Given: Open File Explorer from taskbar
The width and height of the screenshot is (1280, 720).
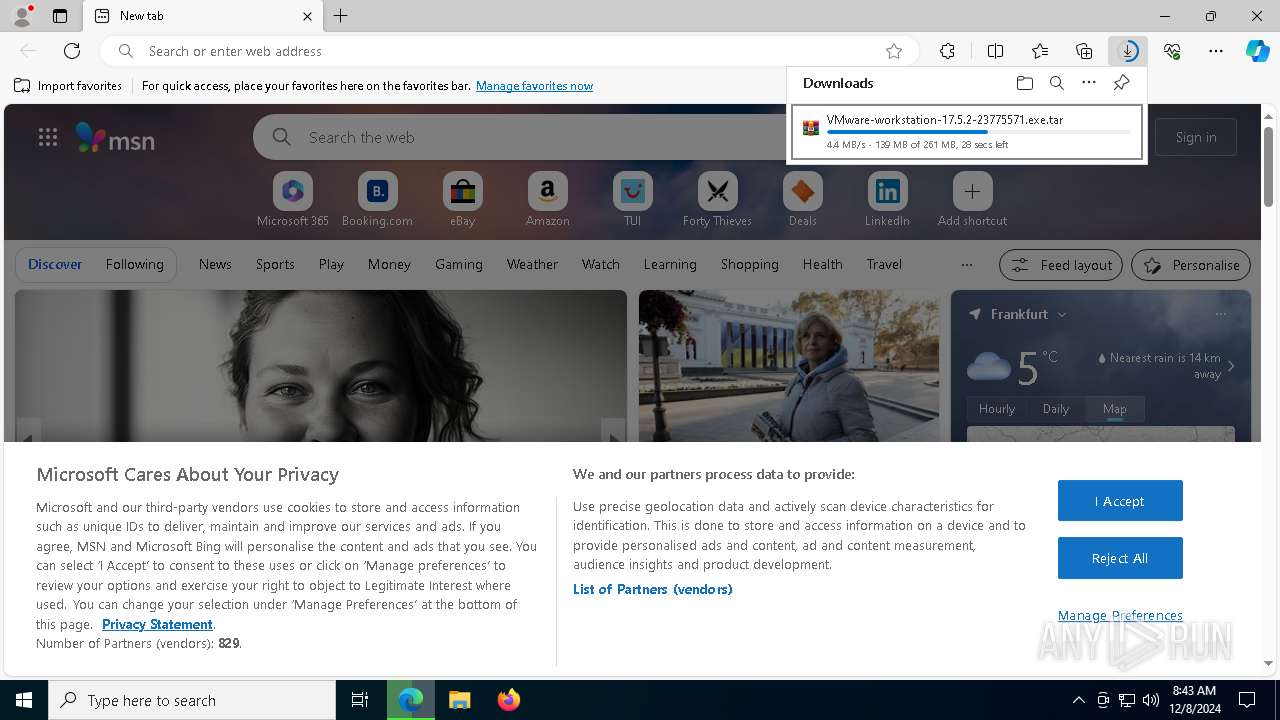Looking at the screenshot, I should tap(459, 700).
